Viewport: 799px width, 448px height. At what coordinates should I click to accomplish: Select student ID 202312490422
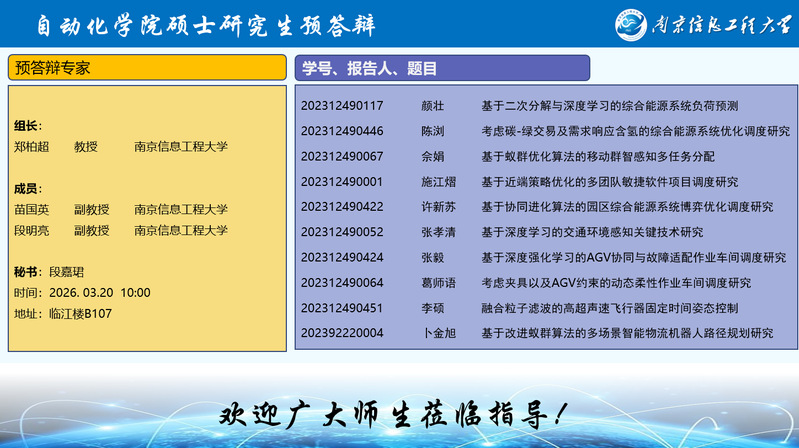click(342, 207)
